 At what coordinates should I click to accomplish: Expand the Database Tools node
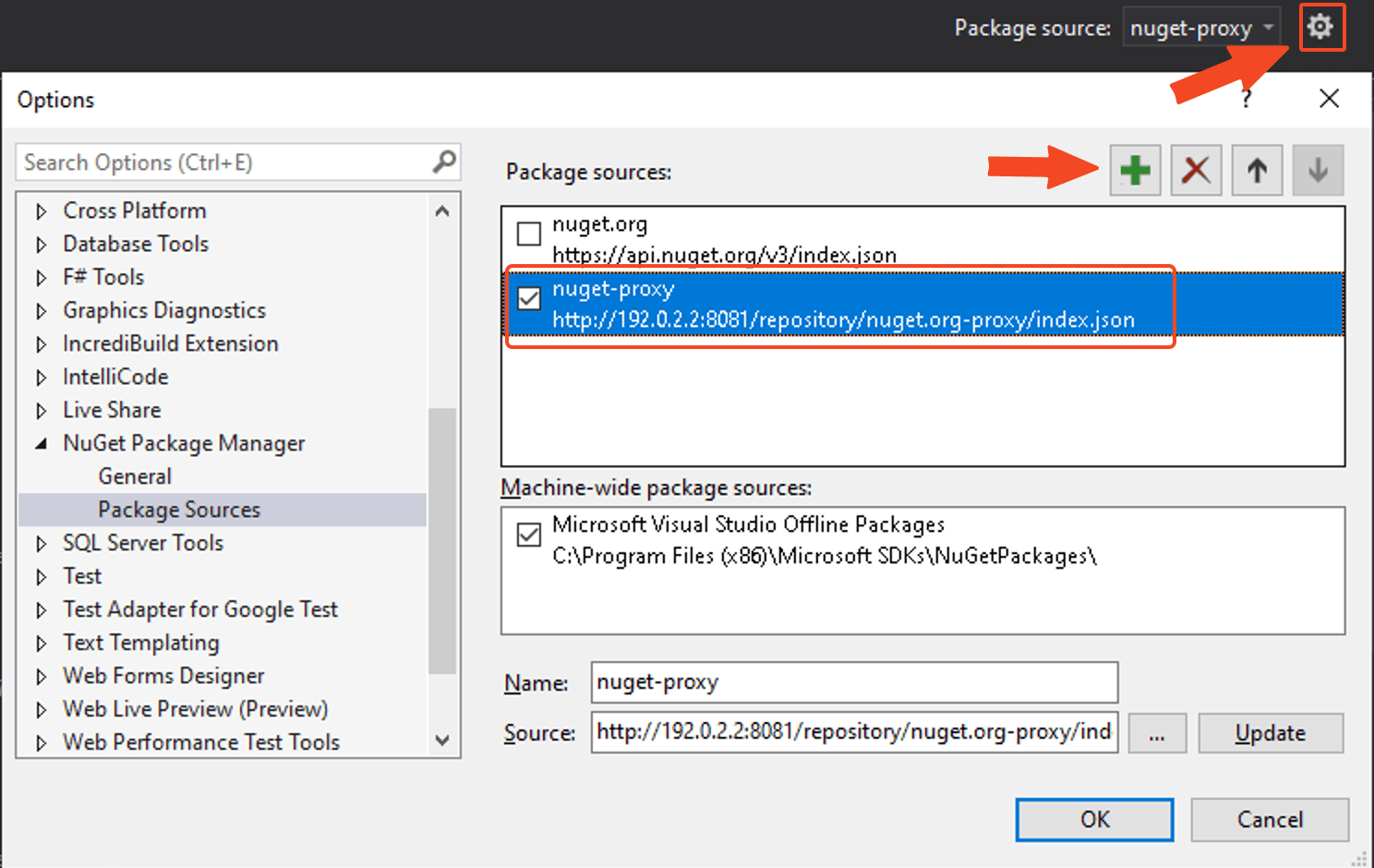41,245
